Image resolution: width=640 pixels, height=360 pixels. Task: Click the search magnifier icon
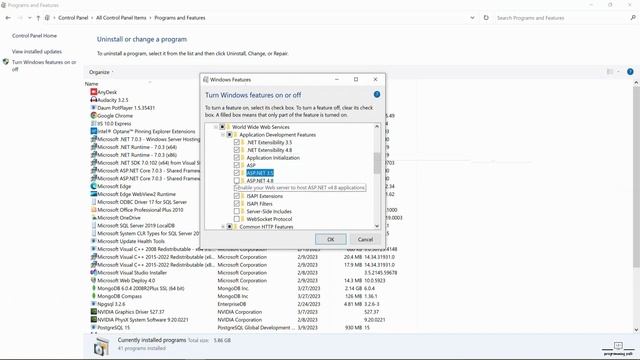633,18
